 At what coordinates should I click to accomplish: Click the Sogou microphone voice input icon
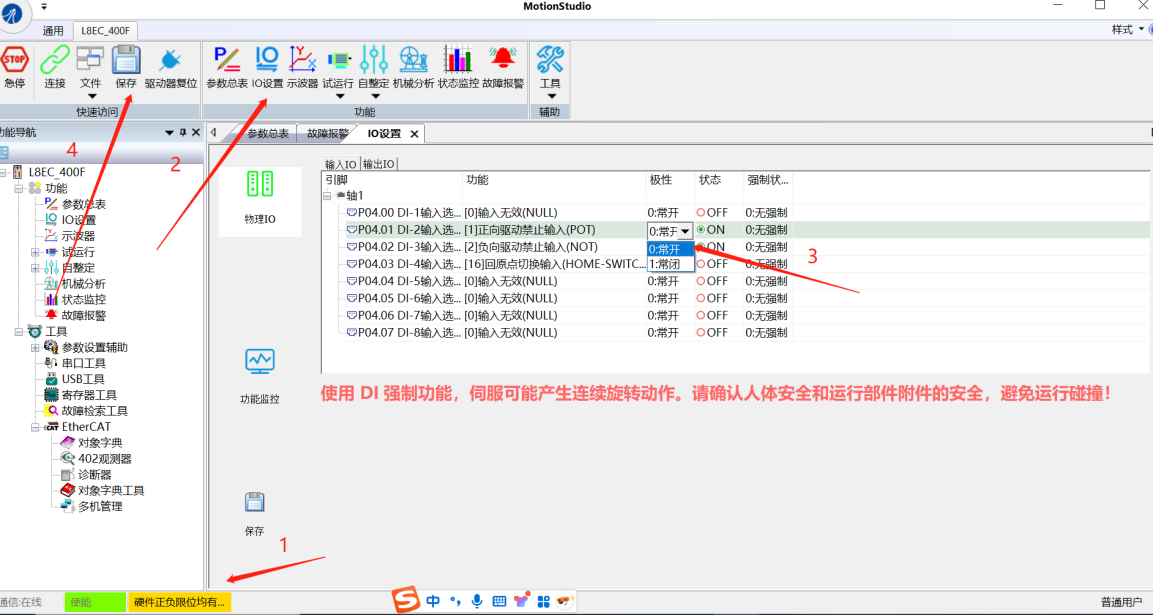477,601
